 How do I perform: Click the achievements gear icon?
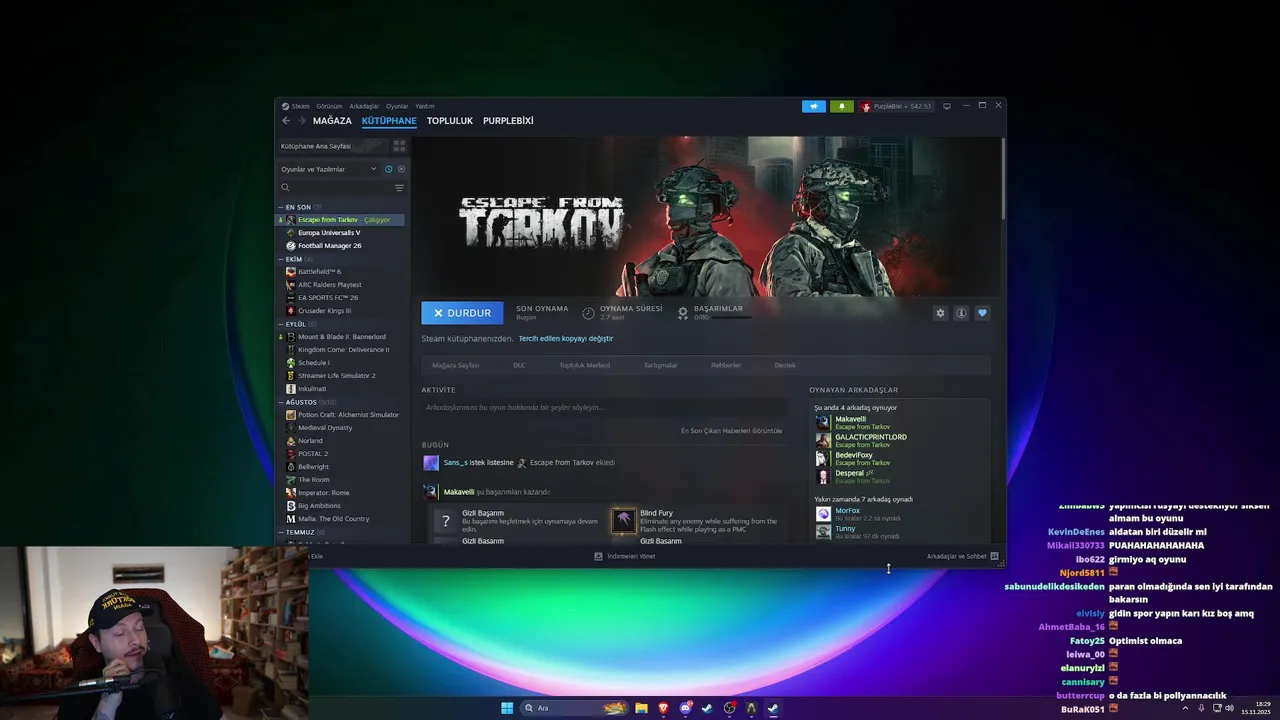pyautogui.click(x=683, y=313)
